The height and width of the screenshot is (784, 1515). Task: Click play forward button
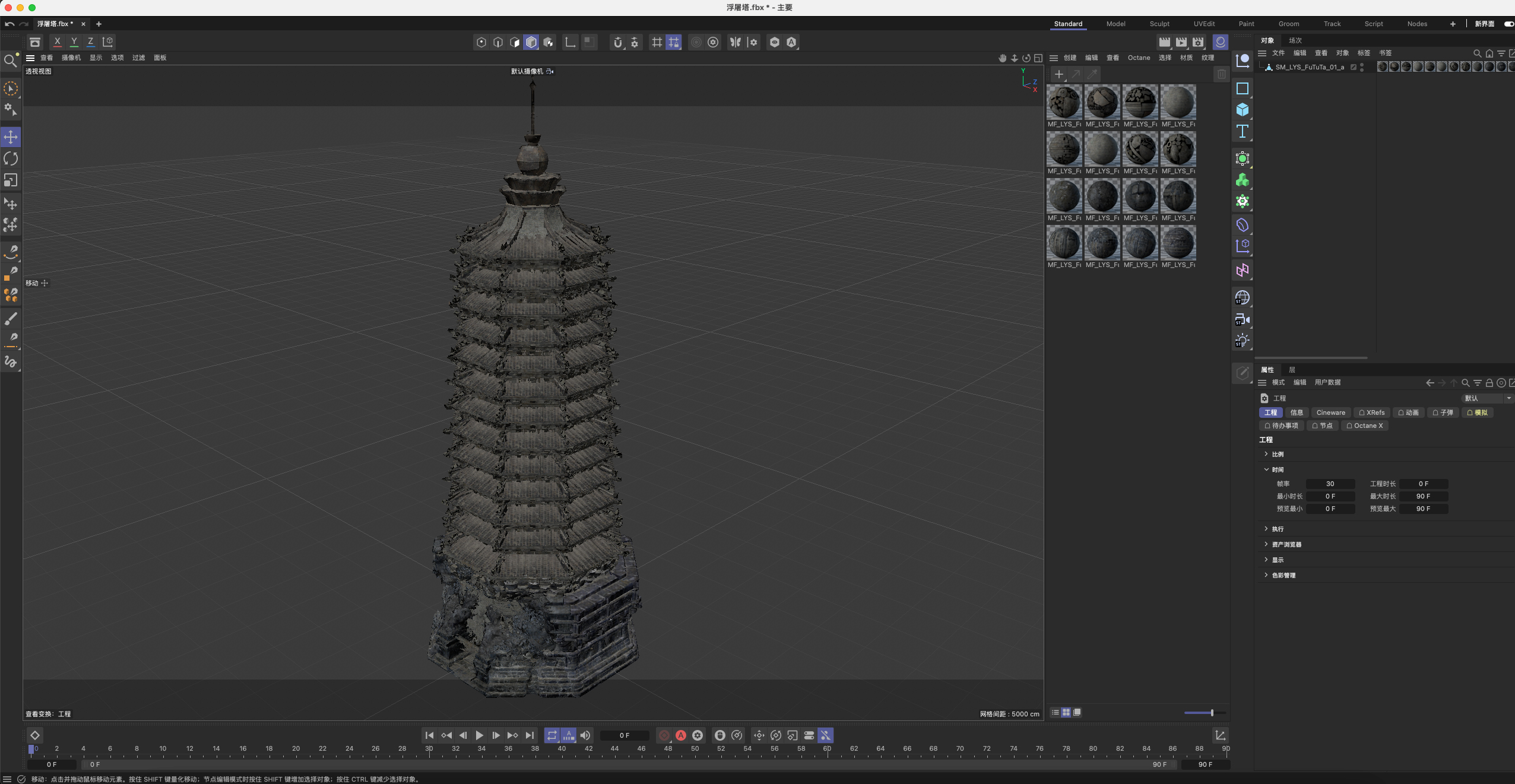[x=480, y=735]
